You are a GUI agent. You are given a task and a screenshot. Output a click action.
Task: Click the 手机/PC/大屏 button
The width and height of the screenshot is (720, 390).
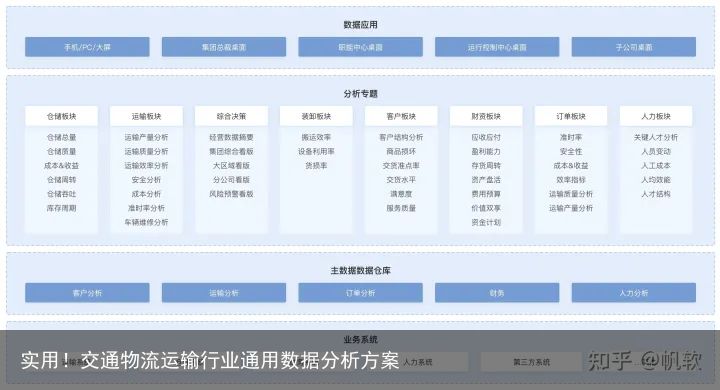point(87,47)
